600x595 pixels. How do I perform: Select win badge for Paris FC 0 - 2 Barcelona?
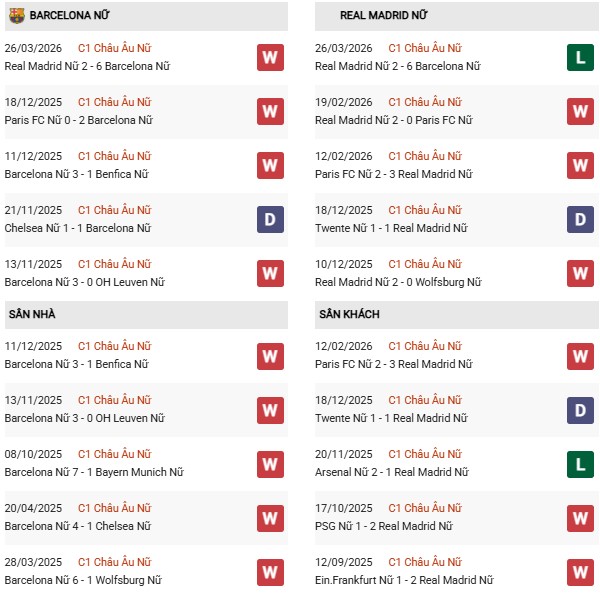[270, 111]
